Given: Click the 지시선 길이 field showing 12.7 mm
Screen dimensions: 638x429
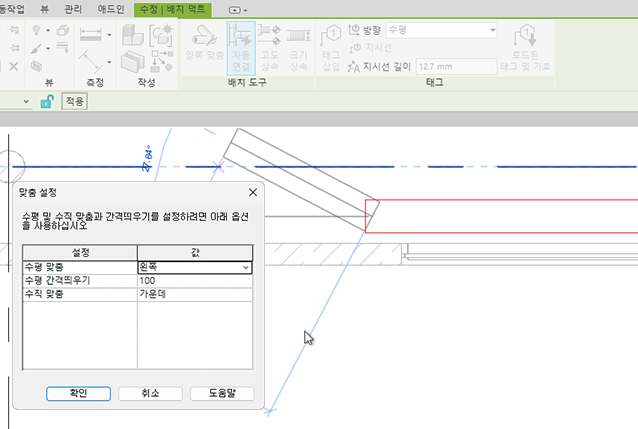Looking at the screenshot, I should tap(456, 66).
